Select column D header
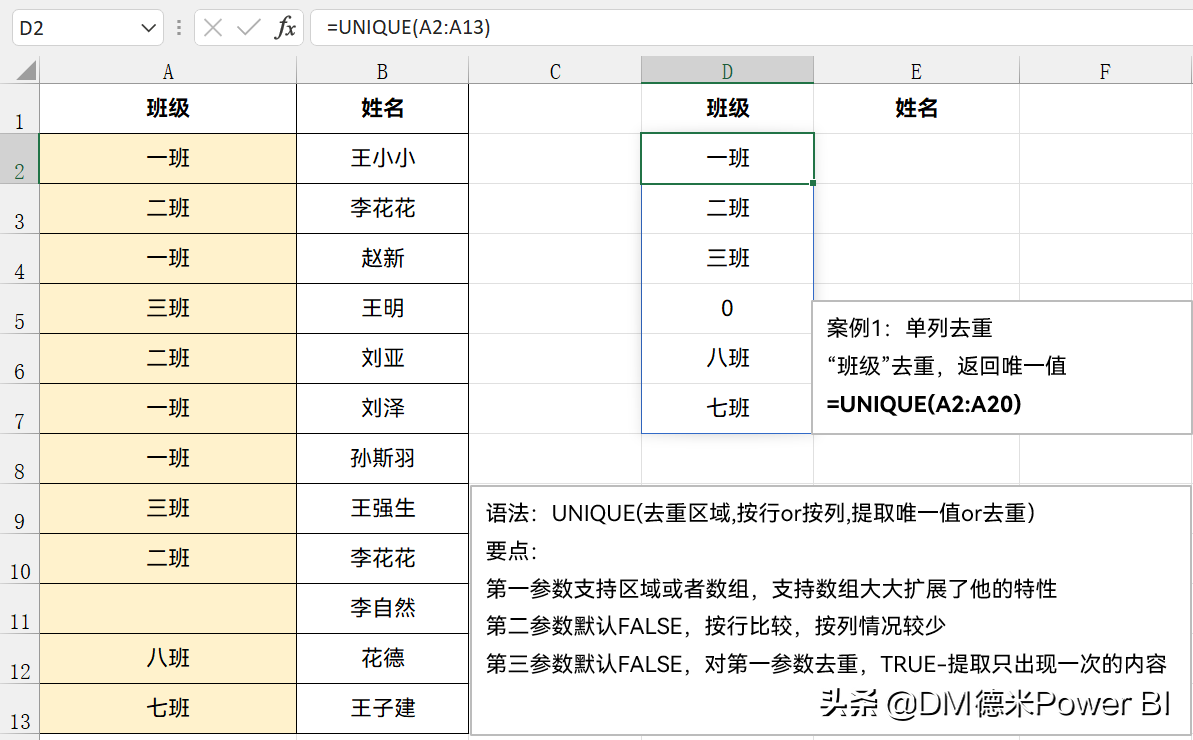1193x740 pixels. click(x=727, y=71)
